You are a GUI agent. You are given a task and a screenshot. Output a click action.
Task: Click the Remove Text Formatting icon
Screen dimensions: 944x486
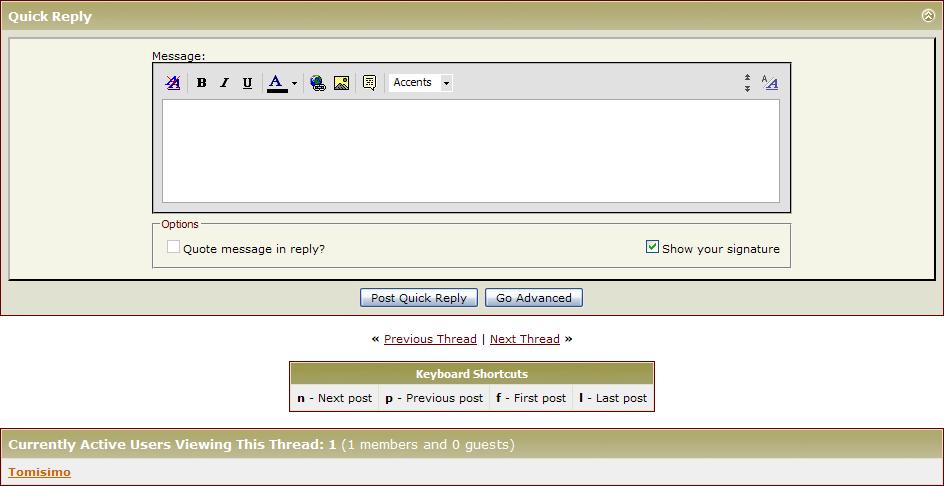pyautogui.click(x=173, y=83)
